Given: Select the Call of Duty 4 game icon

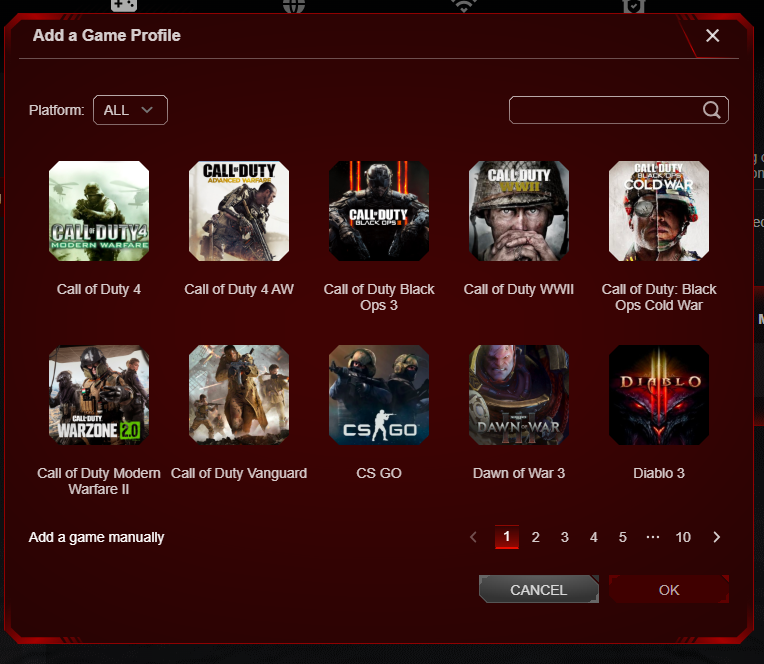Looking at the screenshot, I should coord(99,211).
